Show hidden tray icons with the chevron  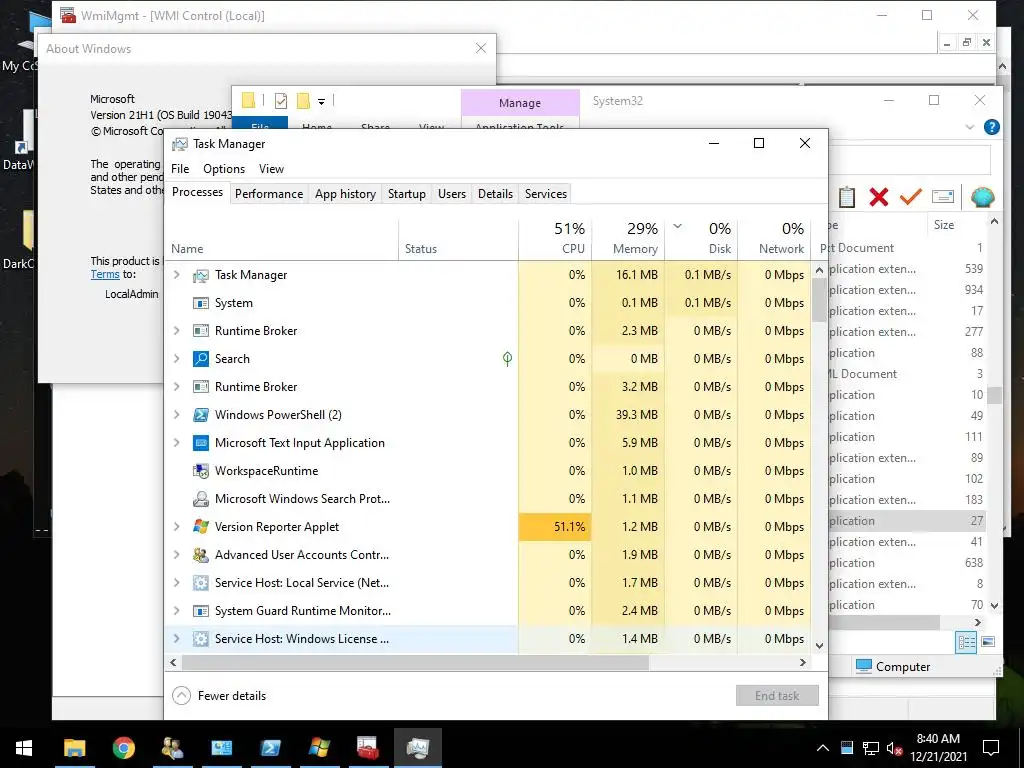click(x=823, y=748)
